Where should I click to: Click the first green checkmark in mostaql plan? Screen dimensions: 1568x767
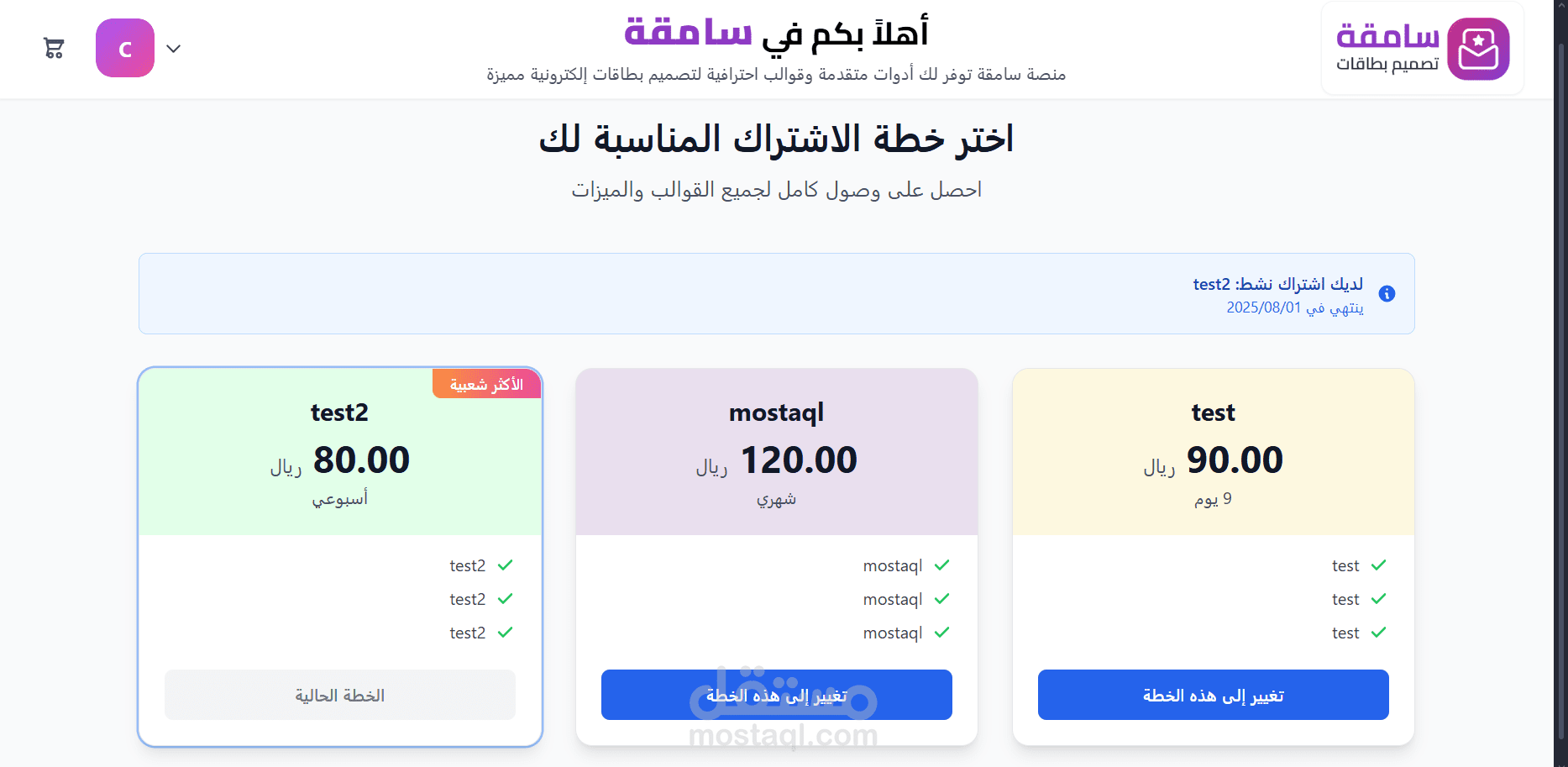[942, 565]
